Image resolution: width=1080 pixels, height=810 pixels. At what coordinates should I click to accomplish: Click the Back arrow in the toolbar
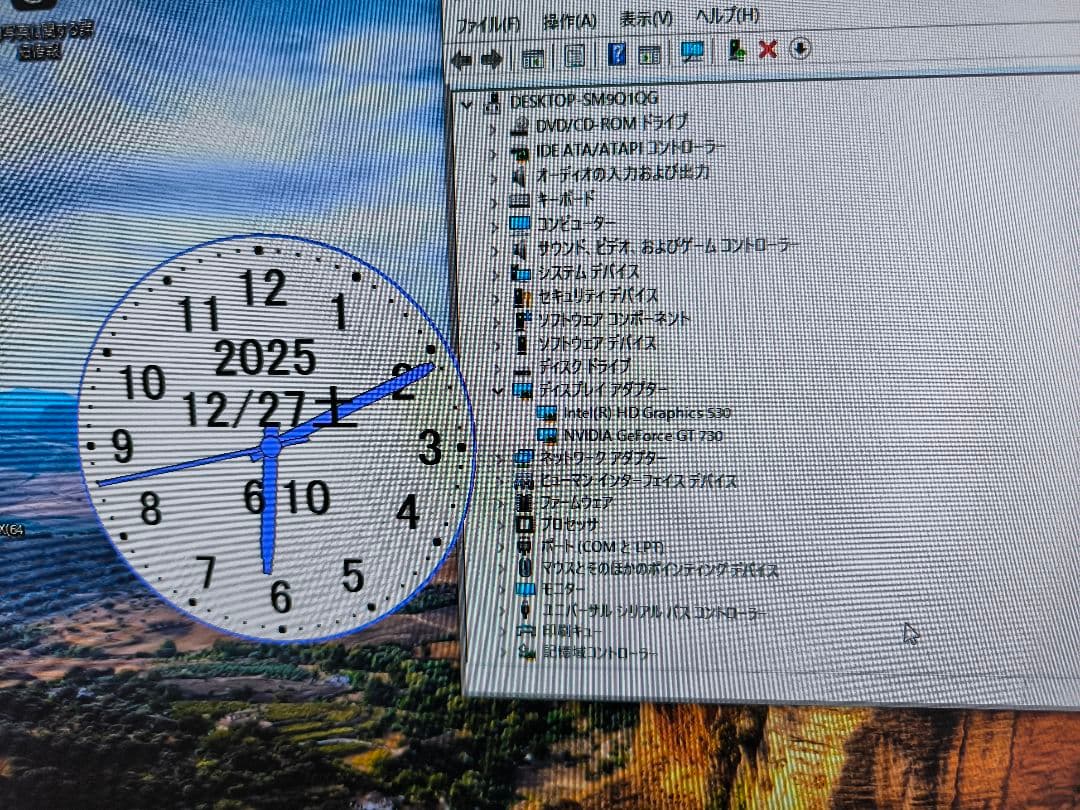(462, 59)
